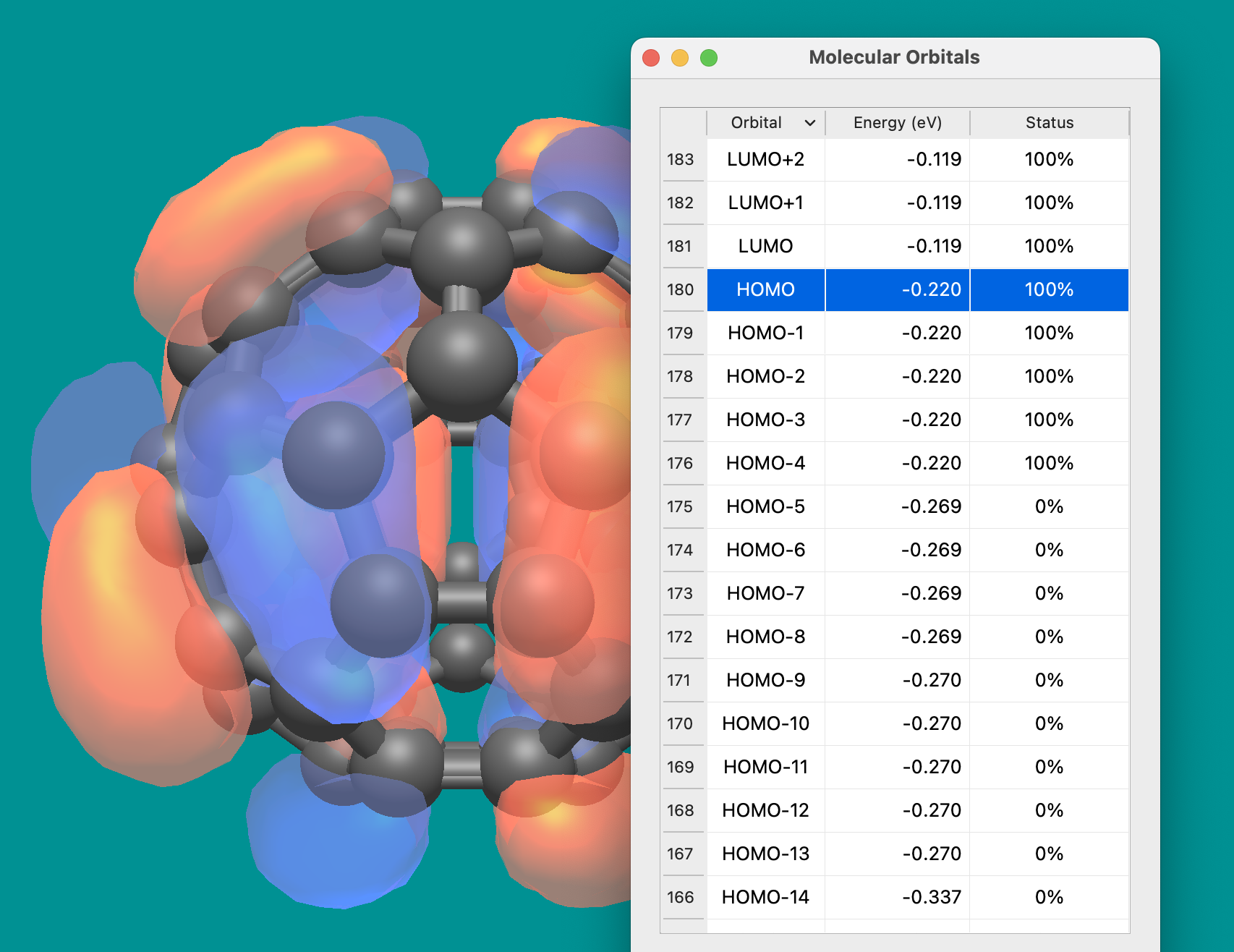Select the HOMO-5 orbital row

tap(765, 507)
